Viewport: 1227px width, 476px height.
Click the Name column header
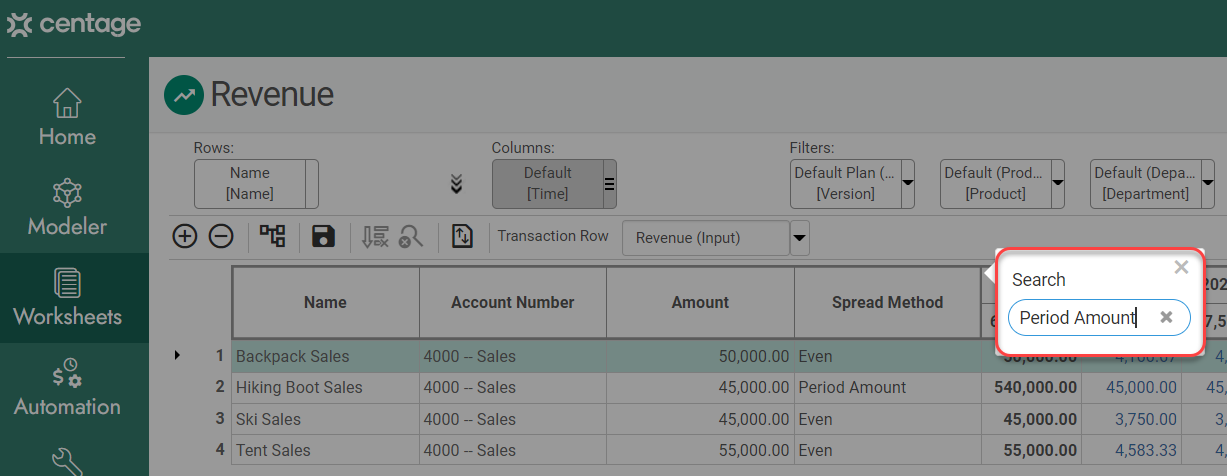(x=325, y=302)
